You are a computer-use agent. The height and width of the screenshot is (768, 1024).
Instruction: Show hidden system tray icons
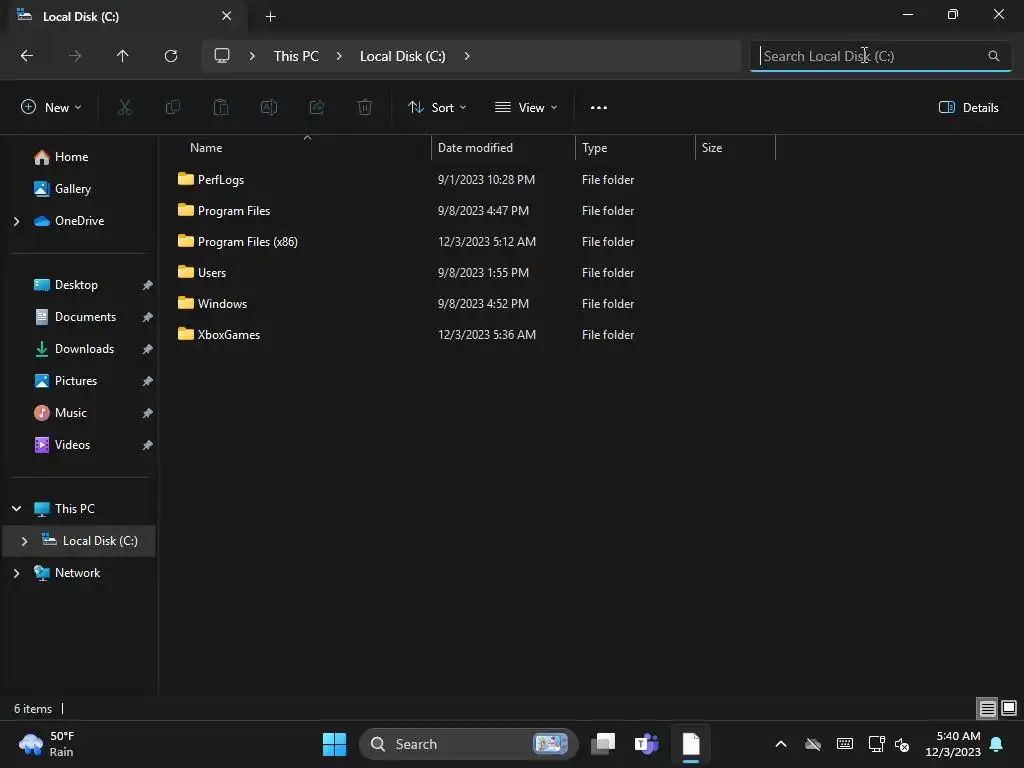(x=780, y=744)
